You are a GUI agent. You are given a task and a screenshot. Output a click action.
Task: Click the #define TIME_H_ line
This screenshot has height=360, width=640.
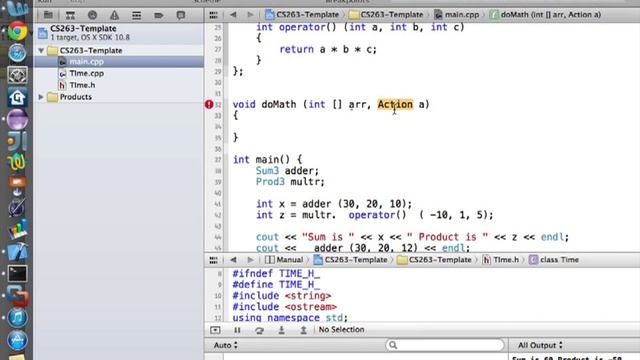click(x=276, y=284)
